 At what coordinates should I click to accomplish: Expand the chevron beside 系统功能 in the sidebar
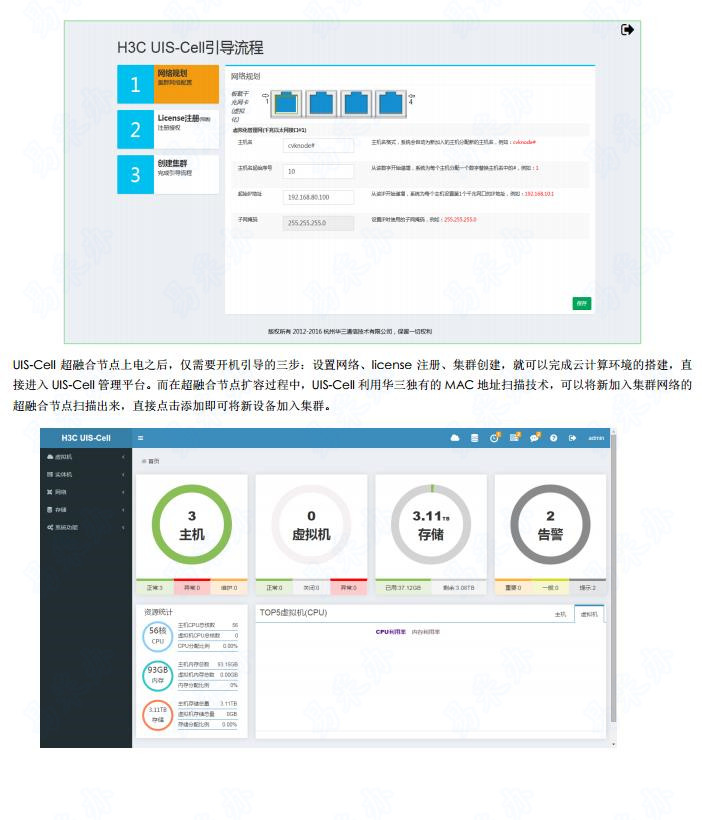click(x=123, y=528)
